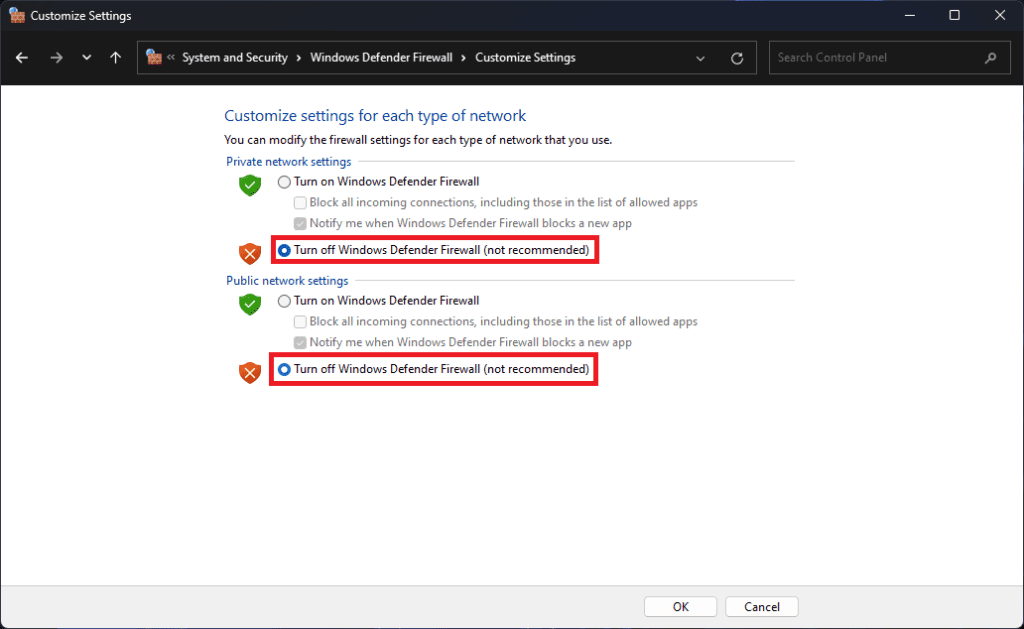Click the back navigation arrow
The width and height of the screenshot is (1024, 629).
pyautogui.click(x=22, y=57)
